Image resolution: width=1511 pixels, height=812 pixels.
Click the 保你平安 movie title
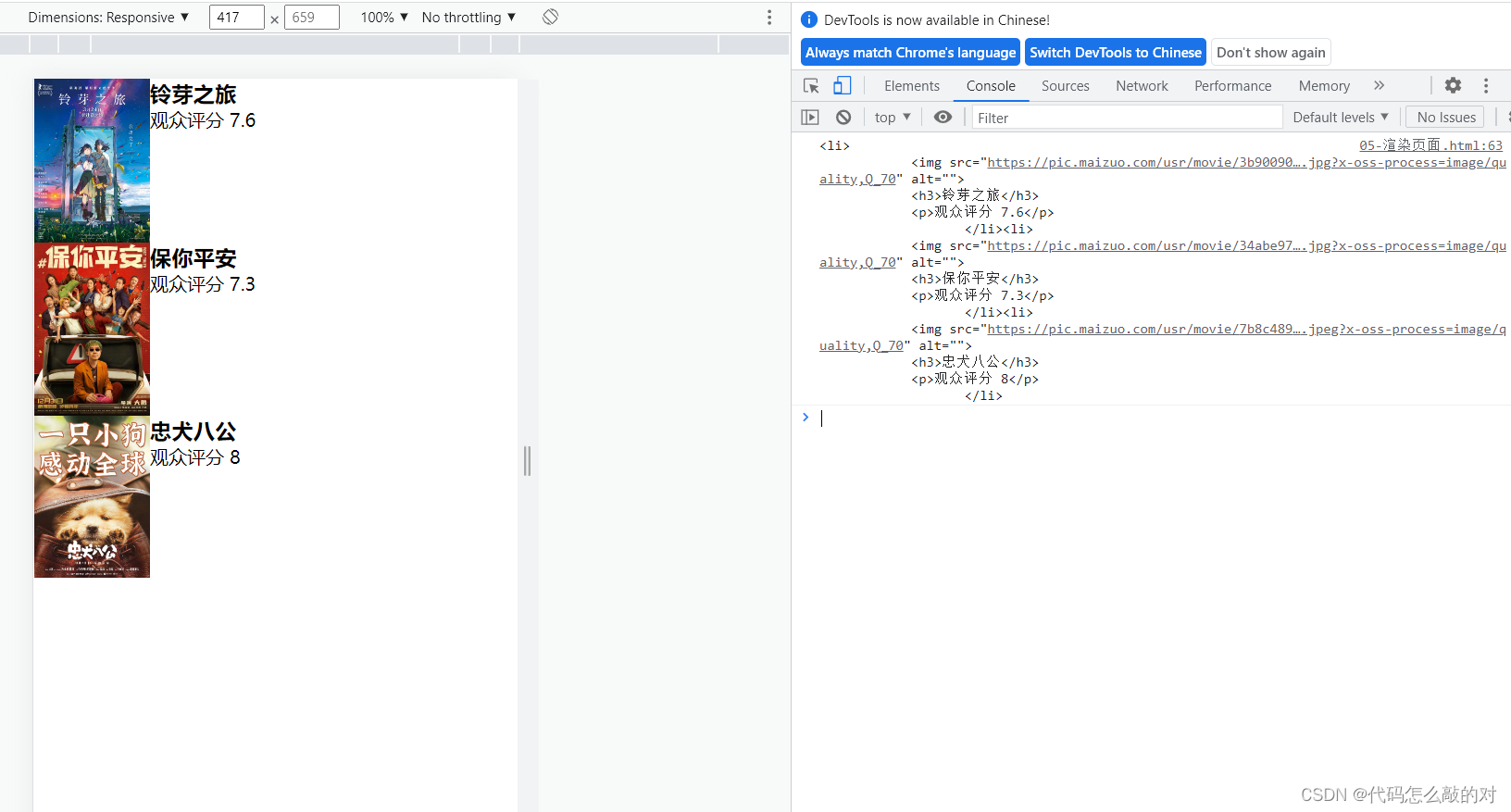[x=194, y=258]
